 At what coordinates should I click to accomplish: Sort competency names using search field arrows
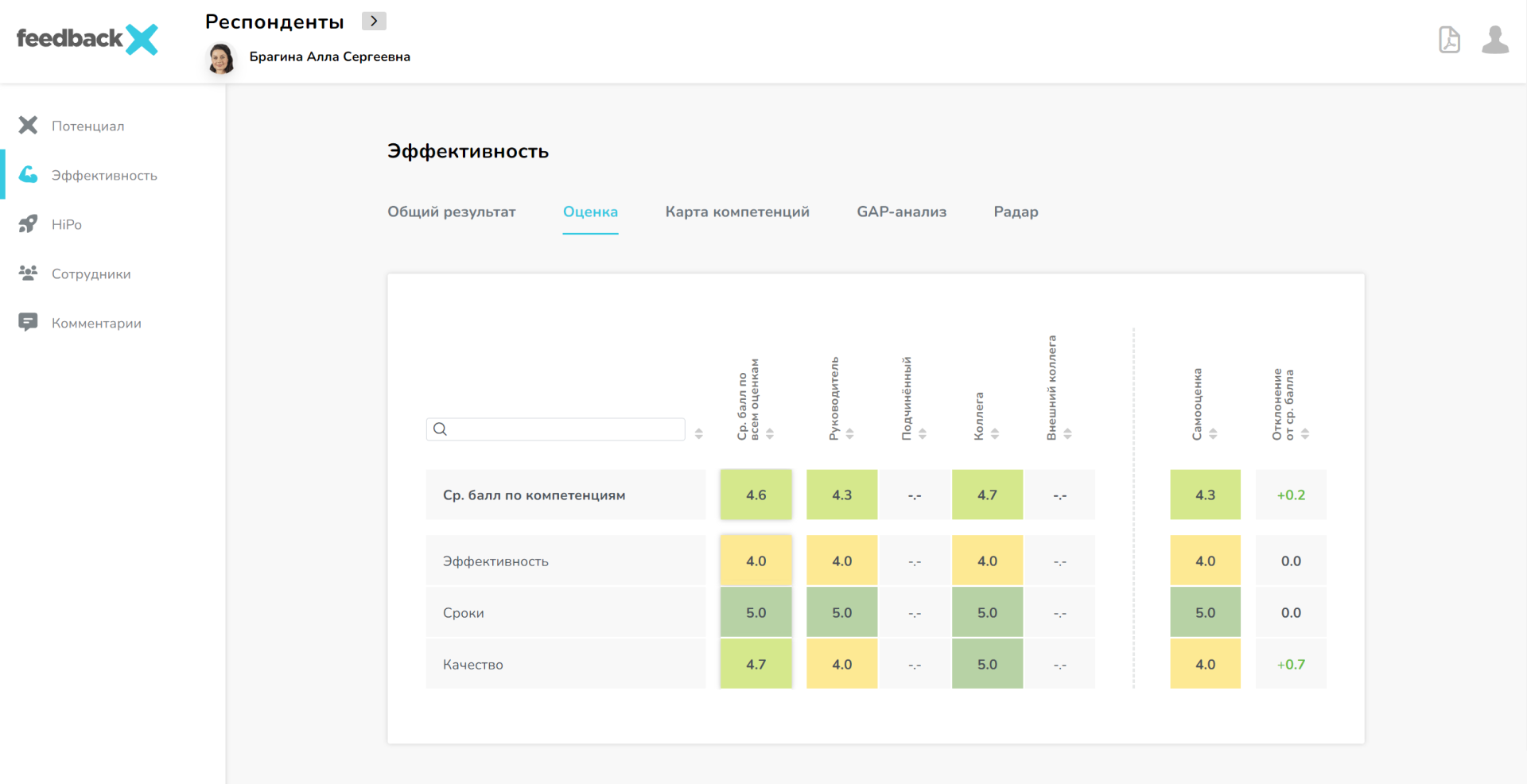698,433
